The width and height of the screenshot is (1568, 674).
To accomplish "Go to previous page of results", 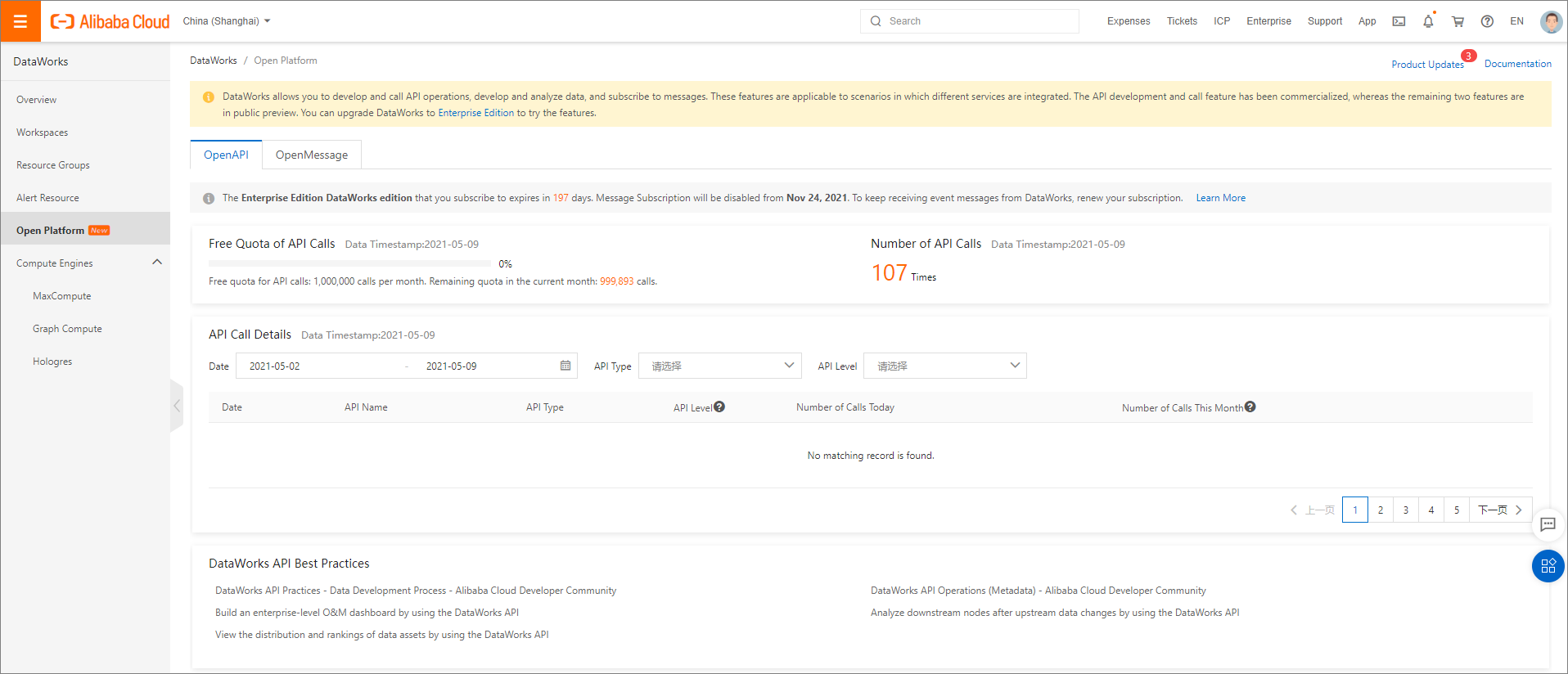I will pyautogui.click(x=1312, y=510).
